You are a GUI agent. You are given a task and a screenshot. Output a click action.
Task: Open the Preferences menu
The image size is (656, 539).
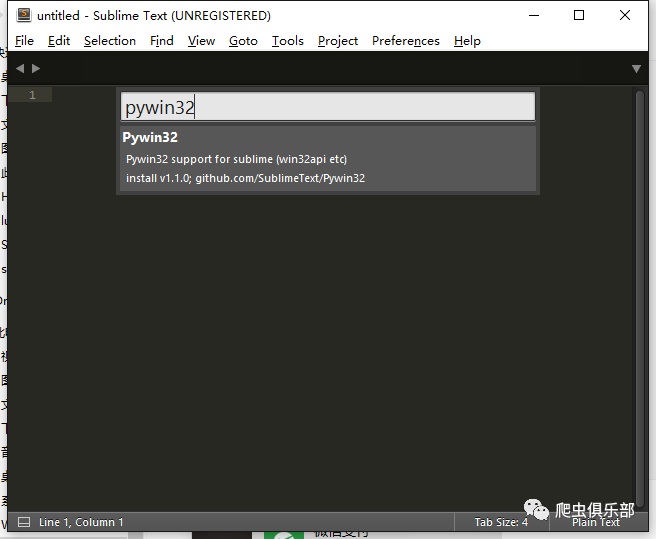(x=406, y=41)
